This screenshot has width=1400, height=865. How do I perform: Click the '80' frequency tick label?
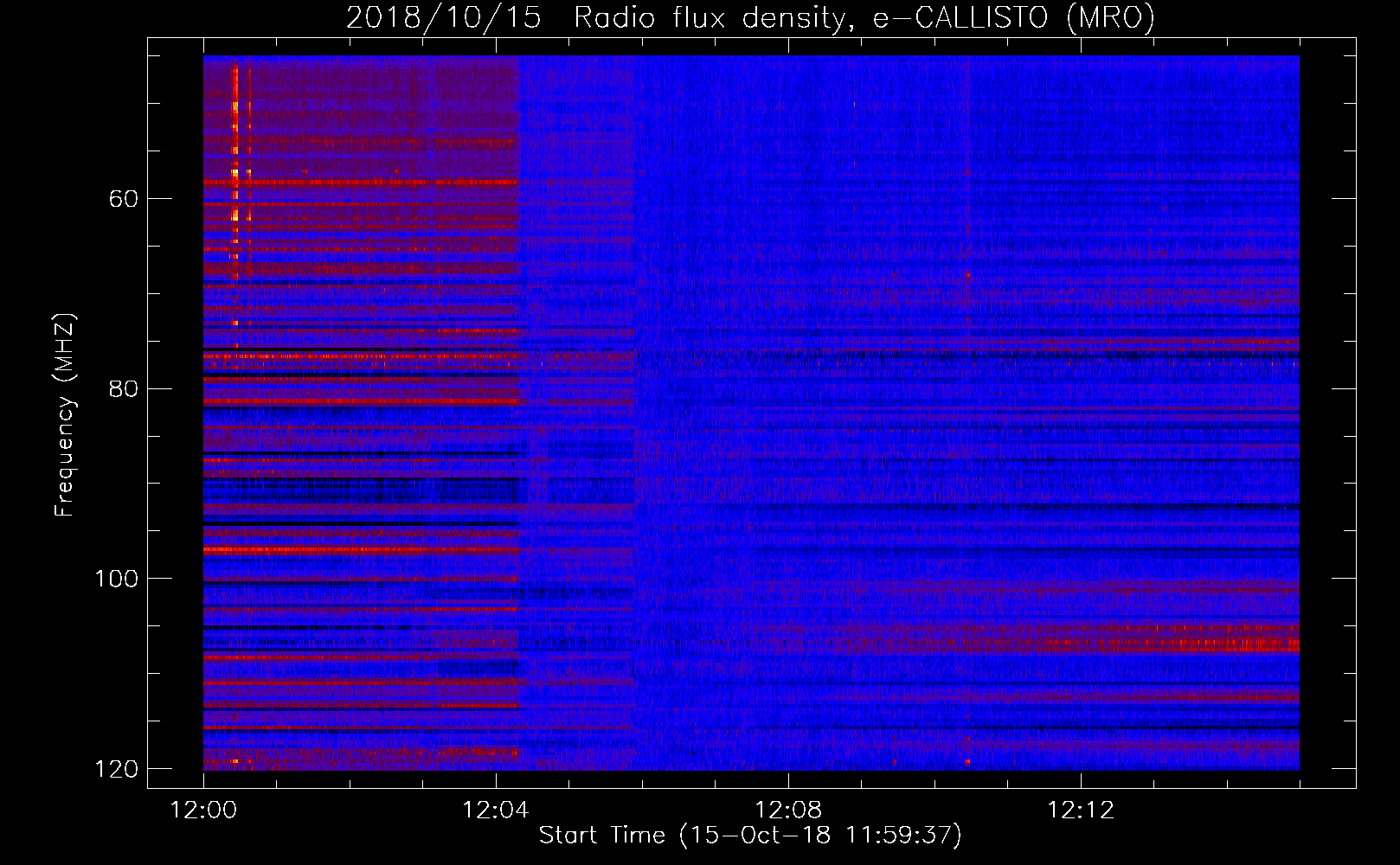(124, 388)
